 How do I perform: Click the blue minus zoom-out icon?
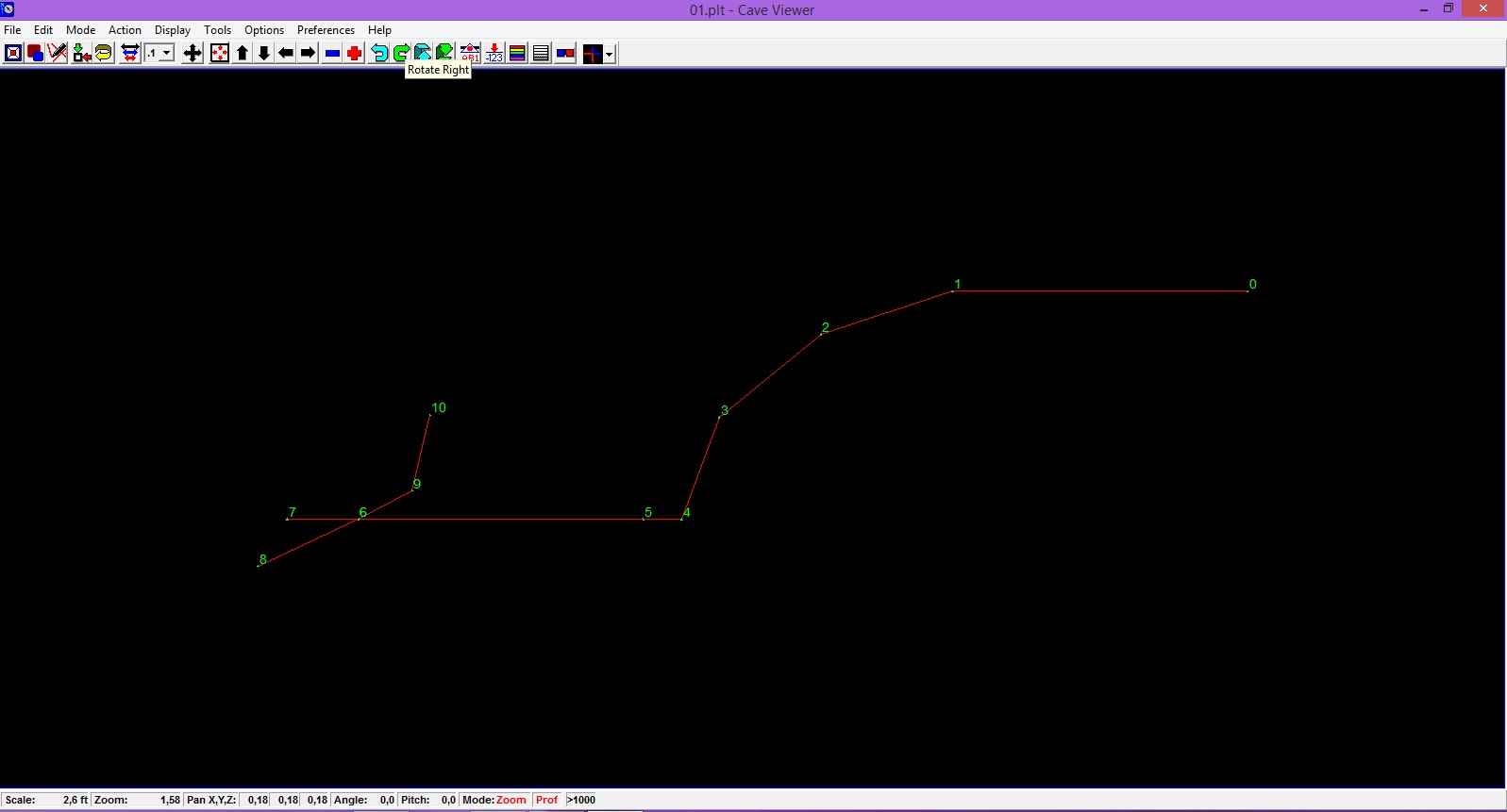click(332, 53)
